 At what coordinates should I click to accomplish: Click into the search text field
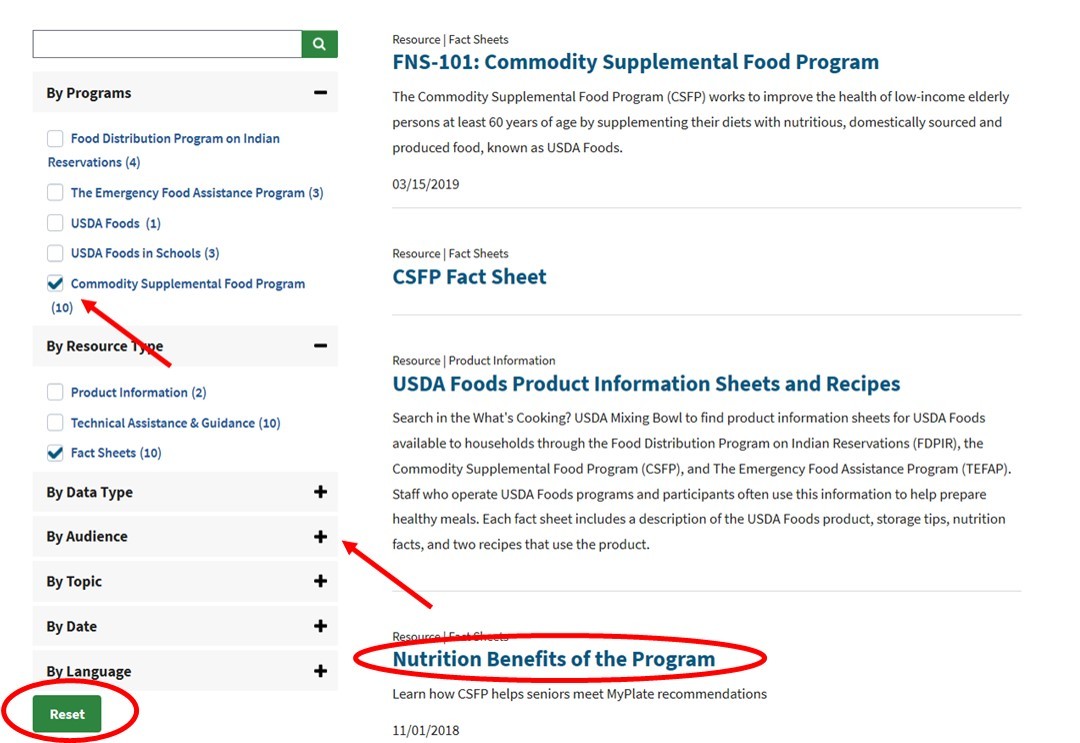coord(167,44)
